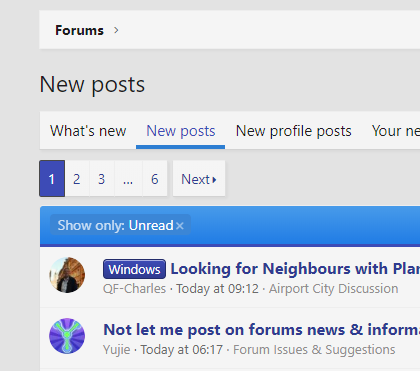Open QF-Charles user name link
Viewport: 420px width, 371px height.
134,289
